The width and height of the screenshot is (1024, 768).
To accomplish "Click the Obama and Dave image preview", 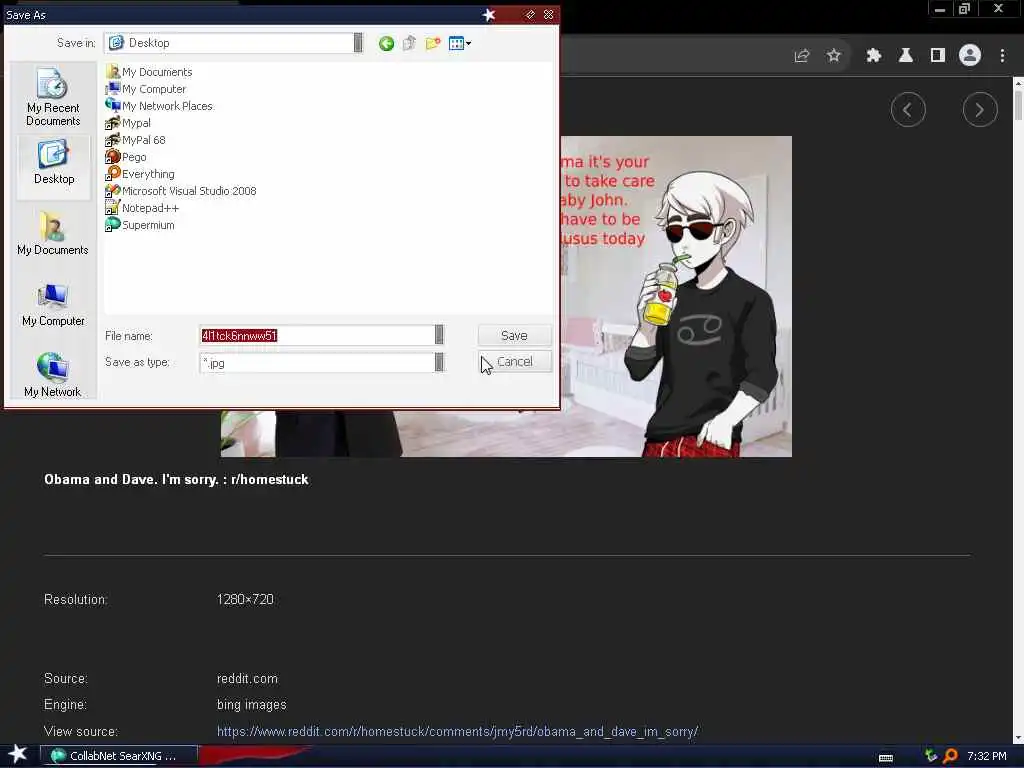I will [676, 296].
